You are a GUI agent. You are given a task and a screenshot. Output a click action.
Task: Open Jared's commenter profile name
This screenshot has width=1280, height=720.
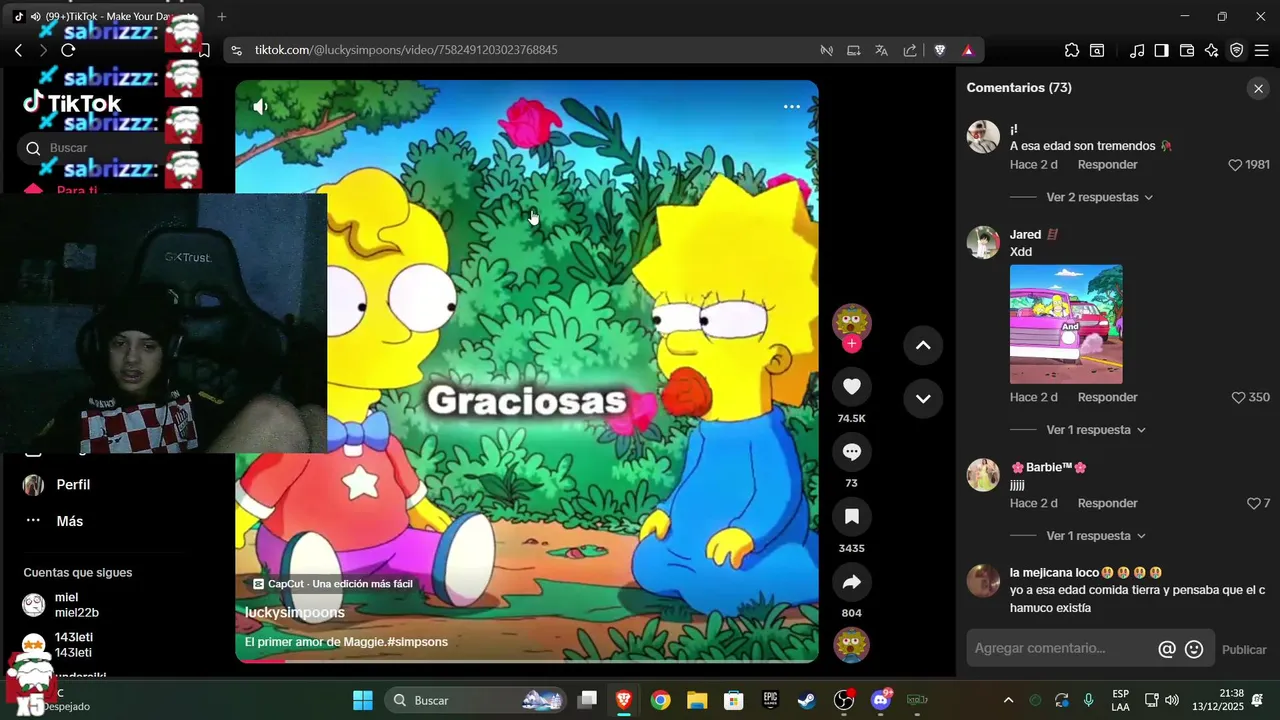tap(1025, 235)
